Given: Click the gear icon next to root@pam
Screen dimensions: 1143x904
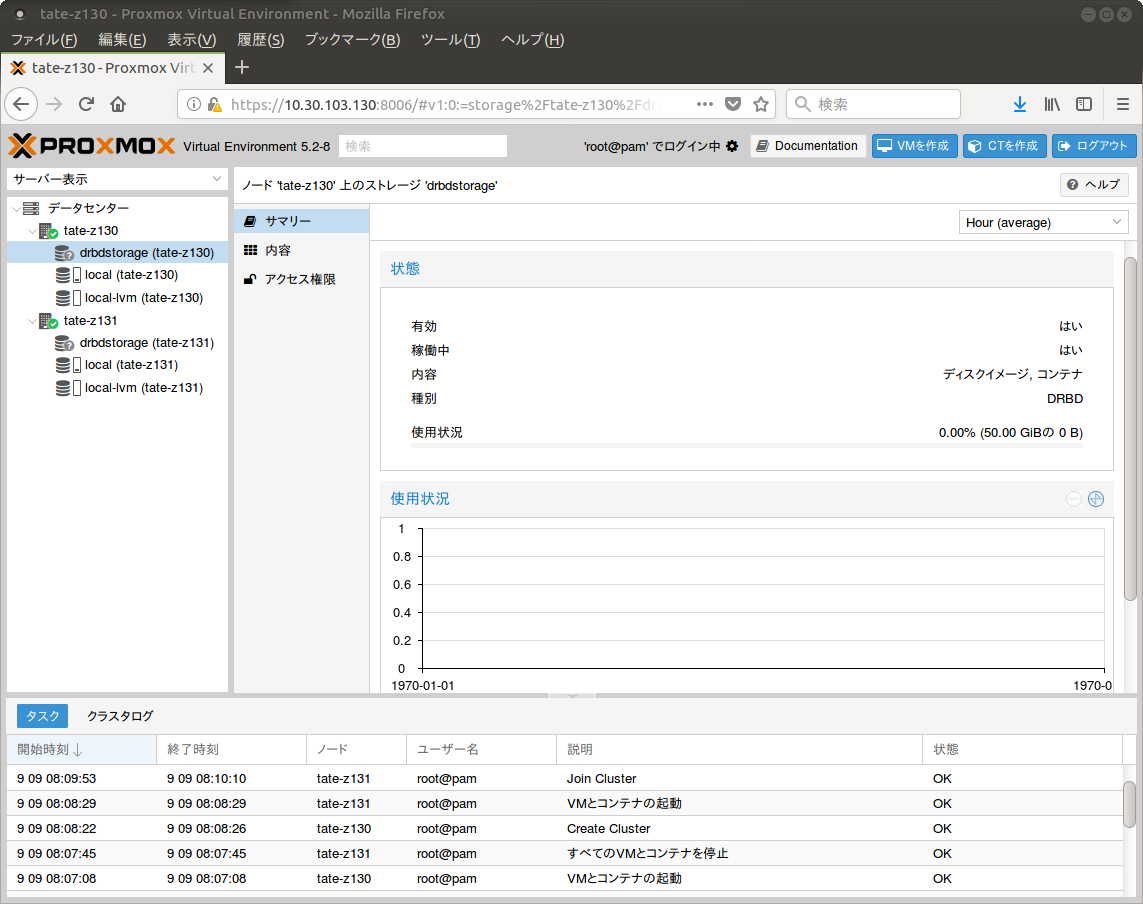Looking at the screenshot, I should (733, 145).
